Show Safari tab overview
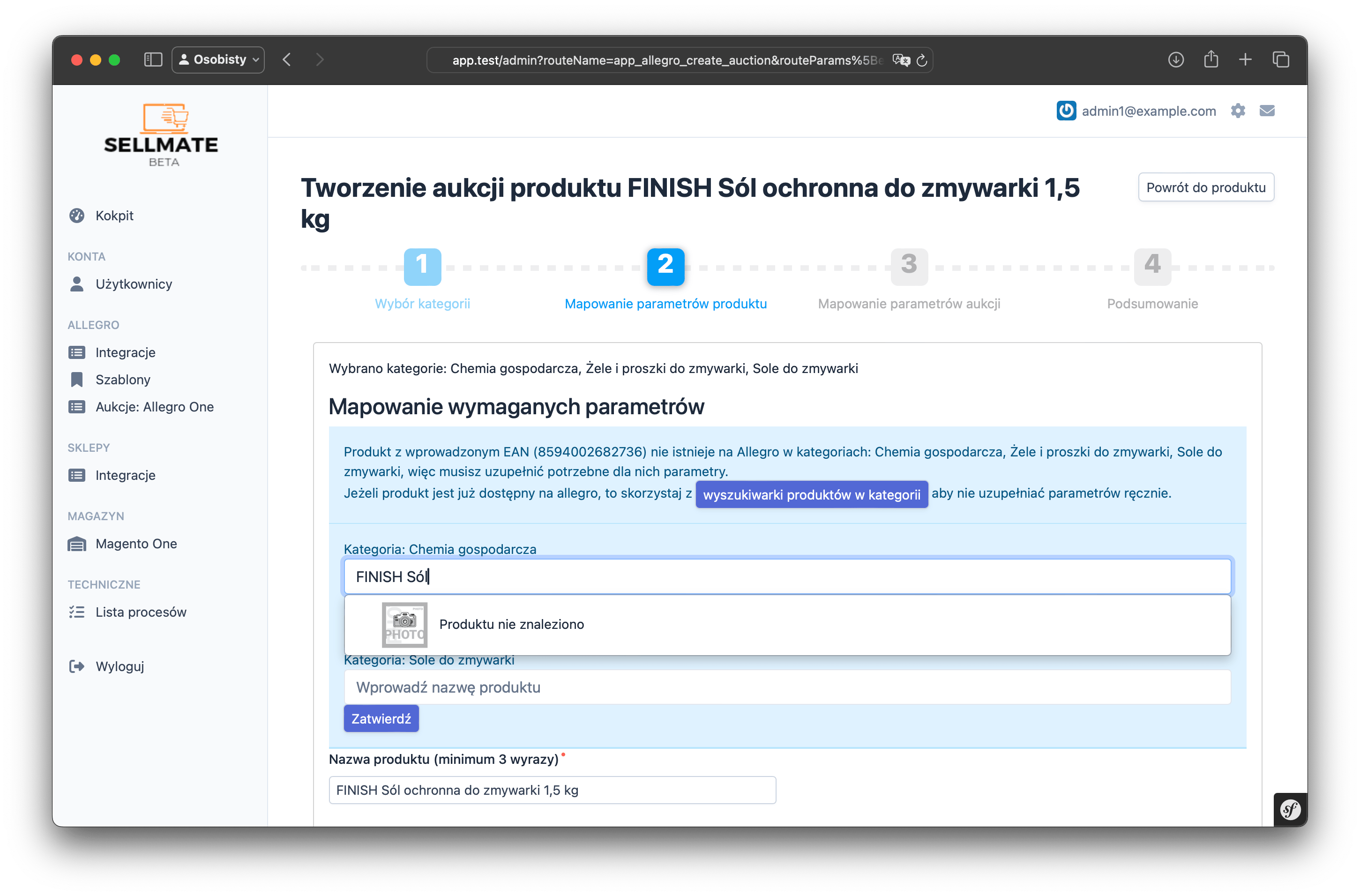 [x=1281, y=60]
